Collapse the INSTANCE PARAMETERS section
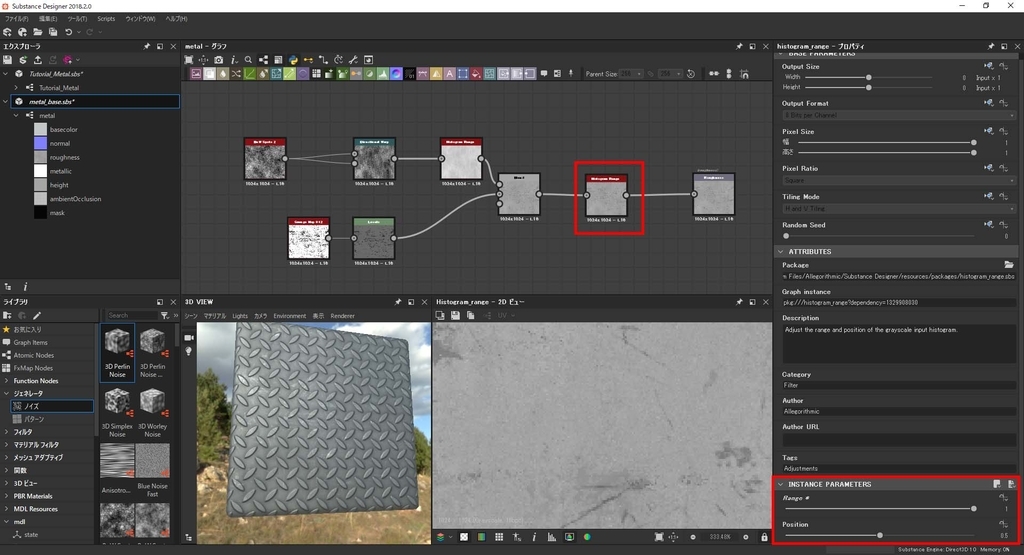 [x=781, y=484]
